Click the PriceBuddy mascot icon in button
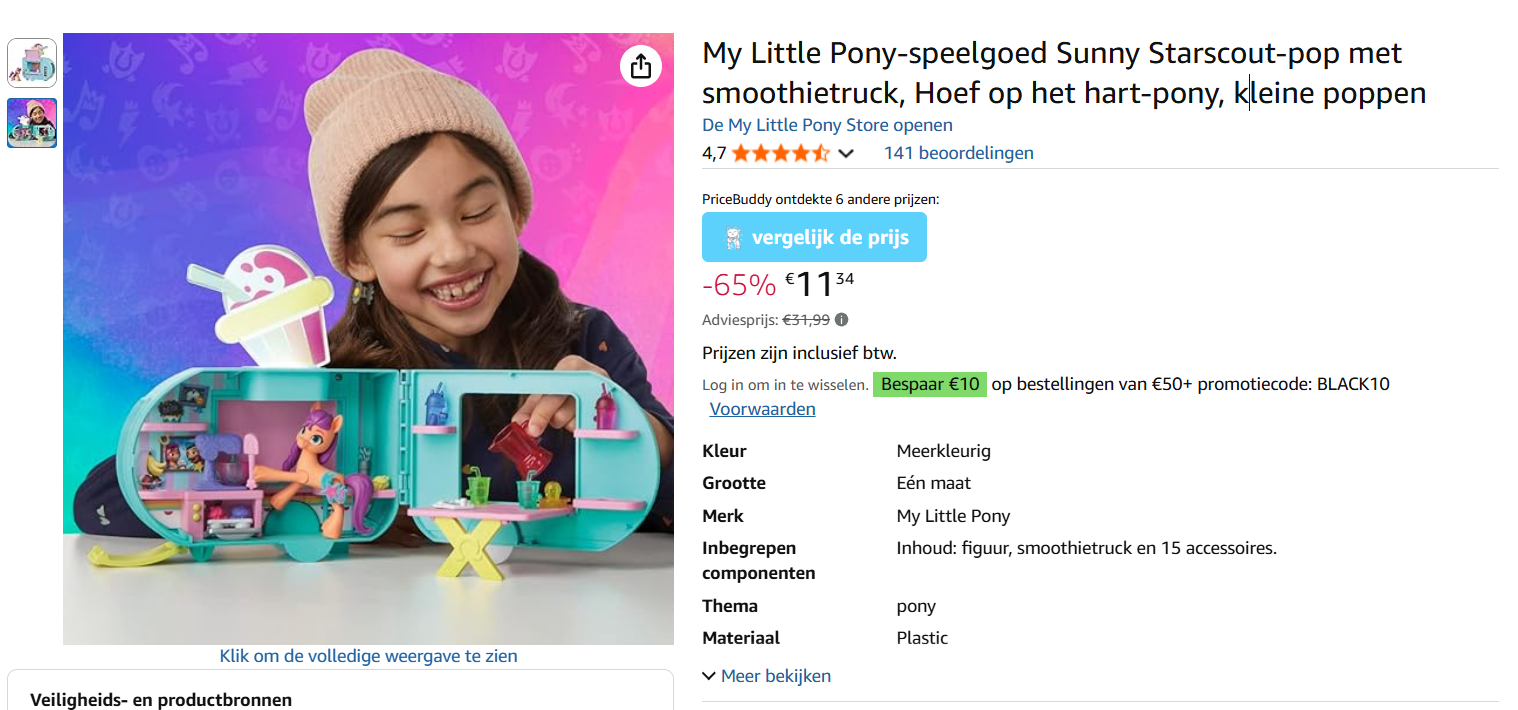This screenshot has width=1518, height=710. pos(733,238)
